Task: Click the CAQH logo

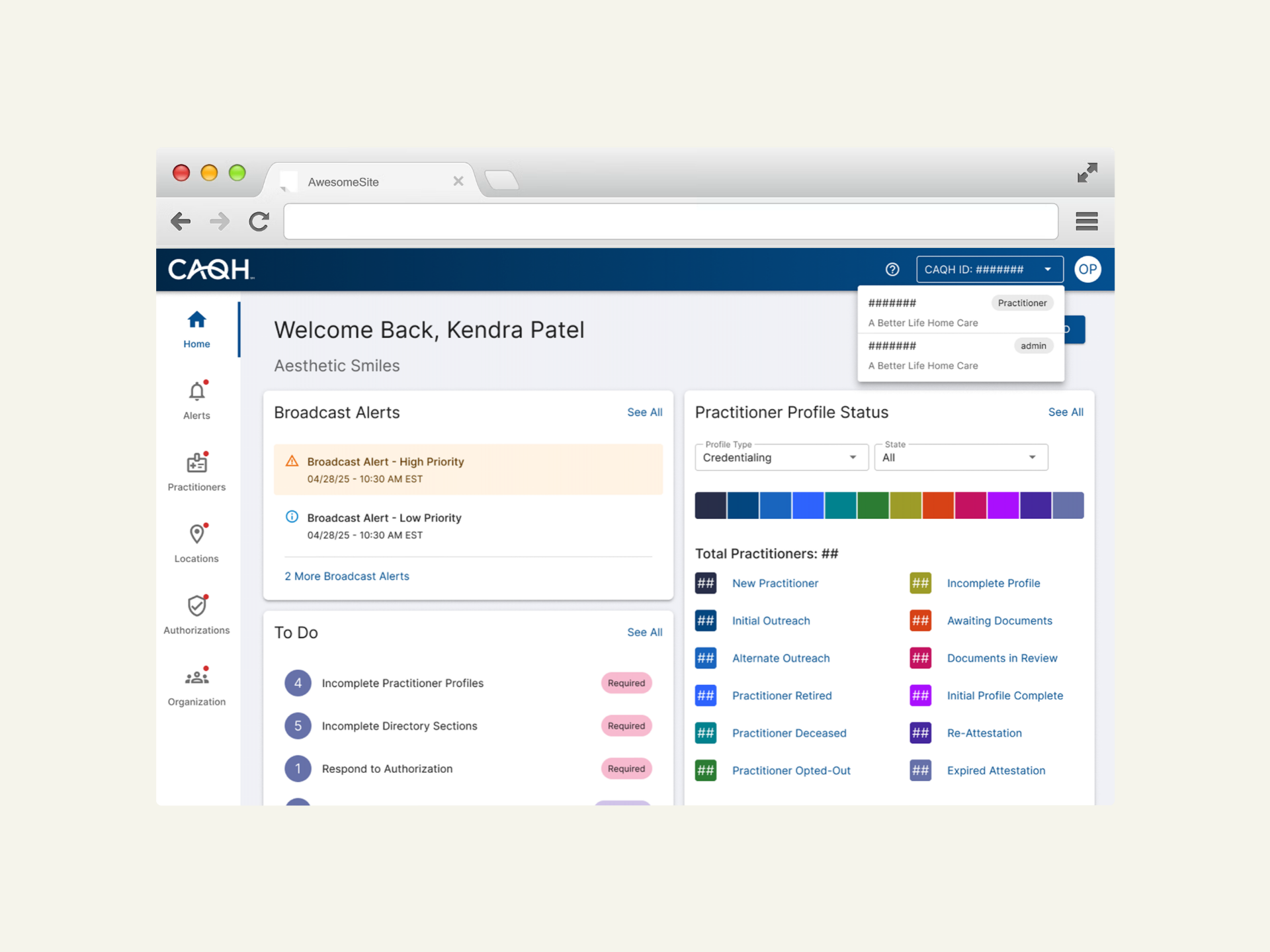Action: pos(211,269)
